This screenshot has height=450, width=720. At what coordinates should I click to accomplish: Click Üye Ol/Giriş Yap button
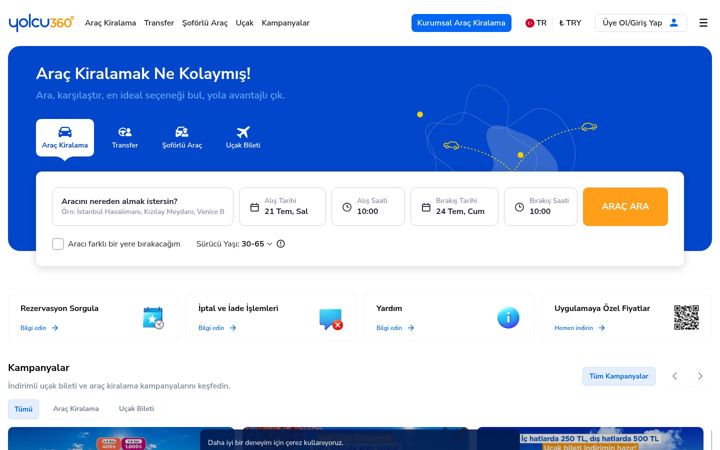[x=641, y=23]
